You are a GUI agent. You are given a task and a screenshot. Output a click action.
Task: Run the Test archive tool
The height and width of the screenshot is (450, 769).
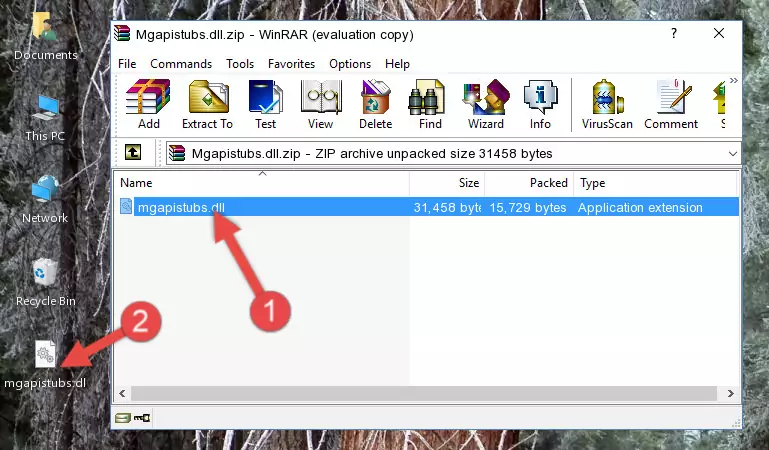(x=265, y=104)
